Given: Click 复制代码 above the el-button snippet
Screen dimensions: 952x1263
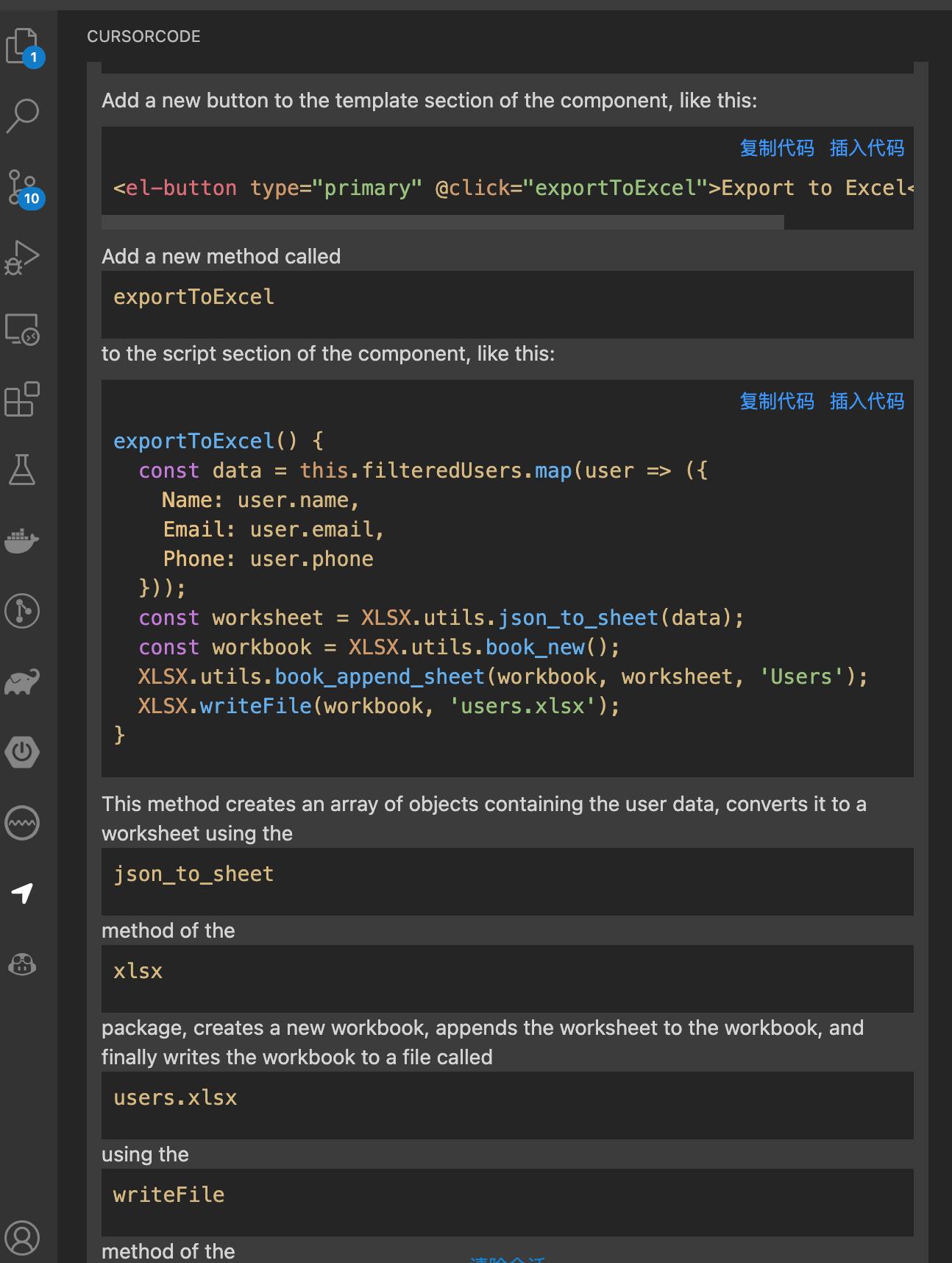Looking at the screenshot, I should (776, 148).
